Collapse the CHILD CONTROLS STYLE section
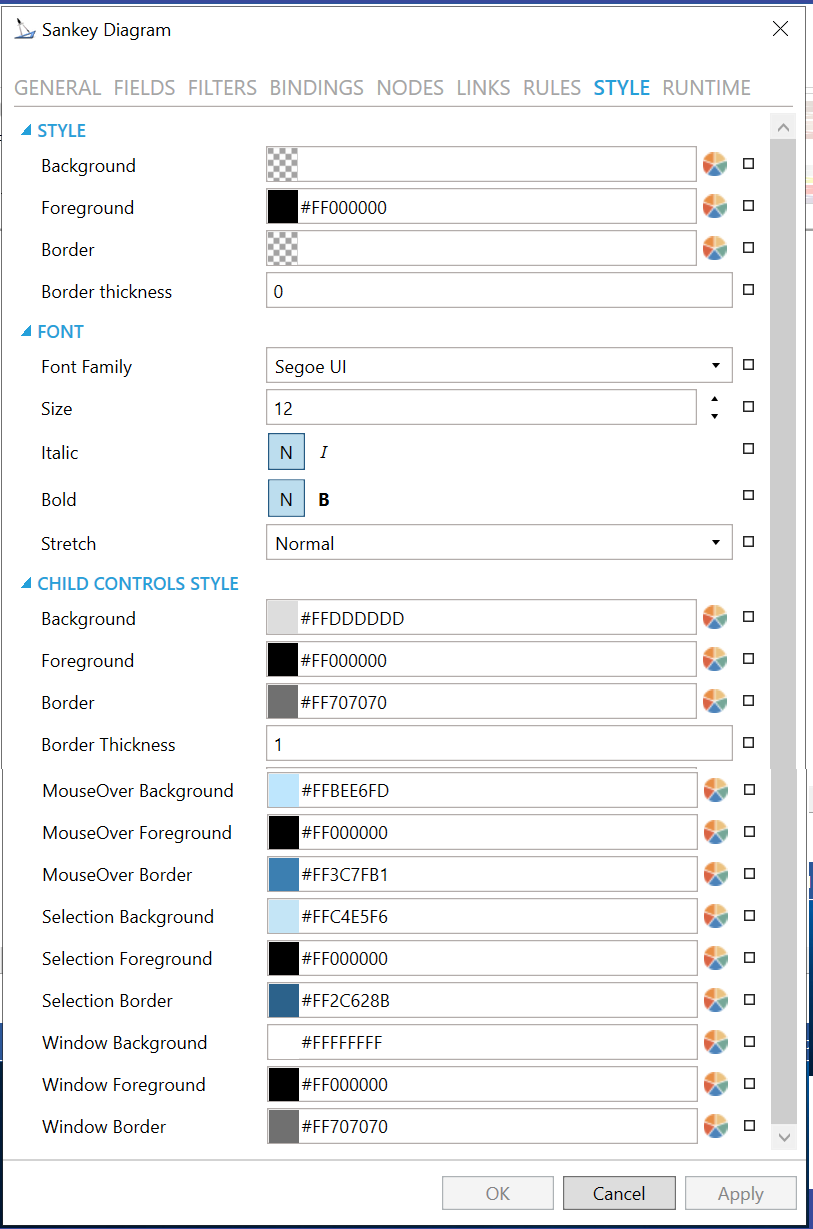Viewport: 813px width, 1229px height. click(x=26, y=583)
